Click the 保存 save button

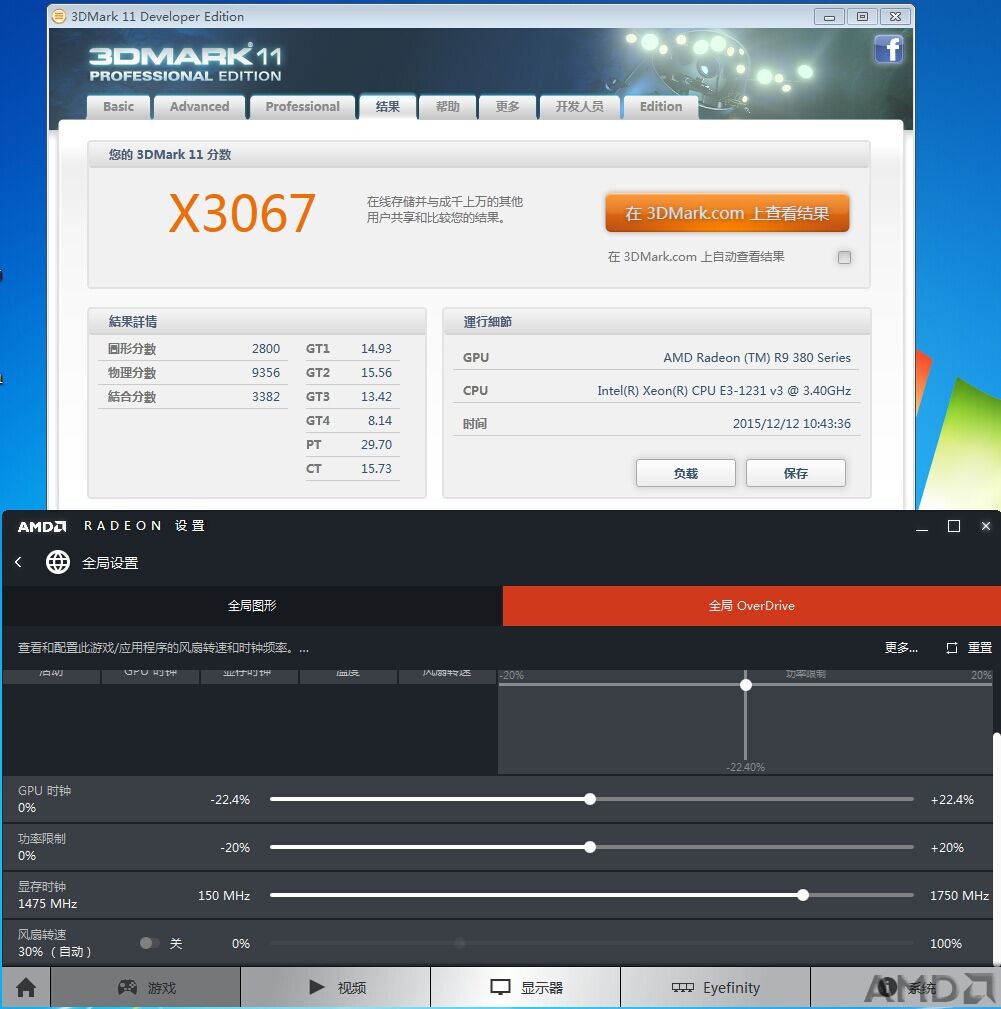click(x=796, y=473)
